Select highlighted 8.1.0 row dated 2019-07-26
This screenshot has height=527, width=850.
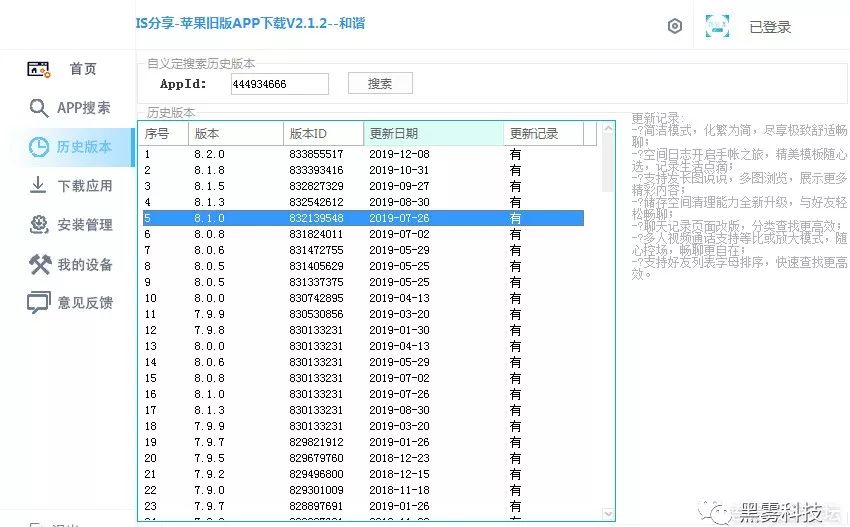click(x=363, y=218)
